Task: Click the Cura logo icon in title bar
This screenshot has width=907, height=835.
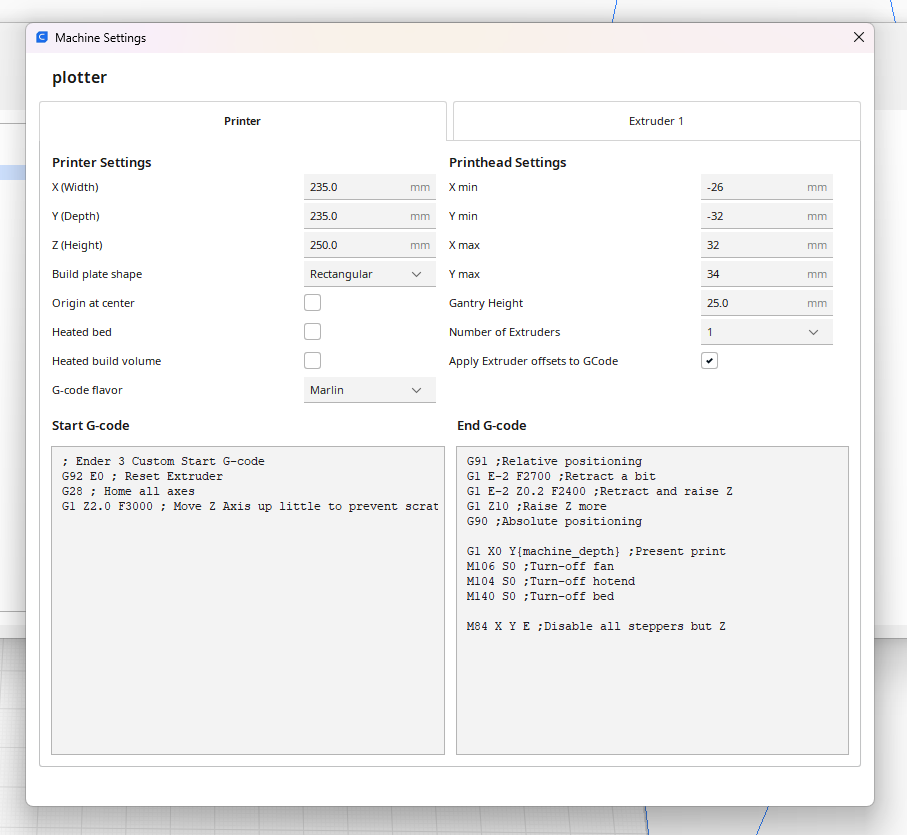Action: (42, 37)
